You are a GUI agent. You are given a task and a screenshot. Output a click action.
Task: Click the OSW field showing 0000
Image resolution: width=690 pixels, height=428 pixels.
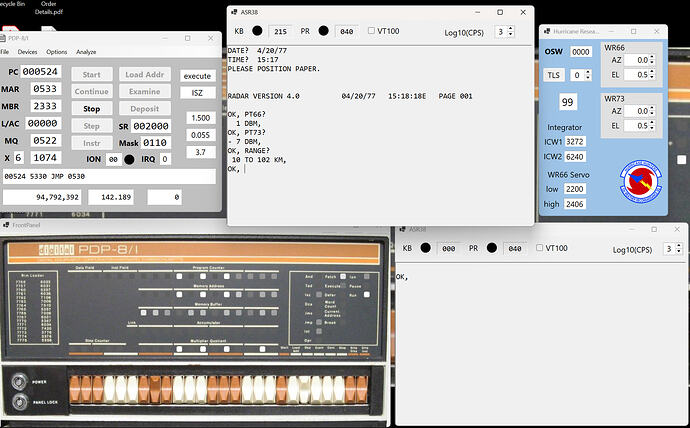[580, 52]
